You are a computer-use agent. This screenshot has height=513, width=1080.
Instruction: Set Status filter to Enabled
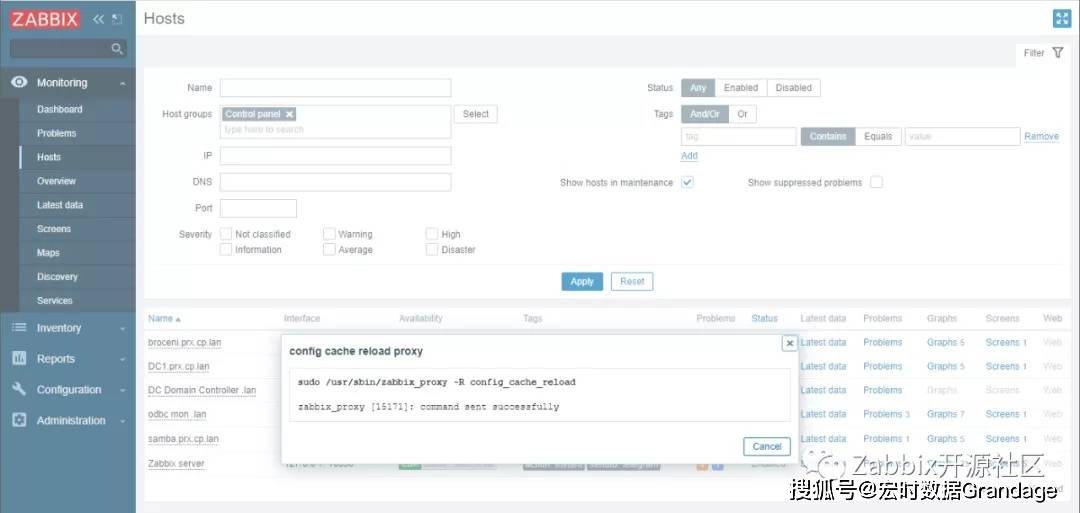pyautogui.click(x=740, y=87)
